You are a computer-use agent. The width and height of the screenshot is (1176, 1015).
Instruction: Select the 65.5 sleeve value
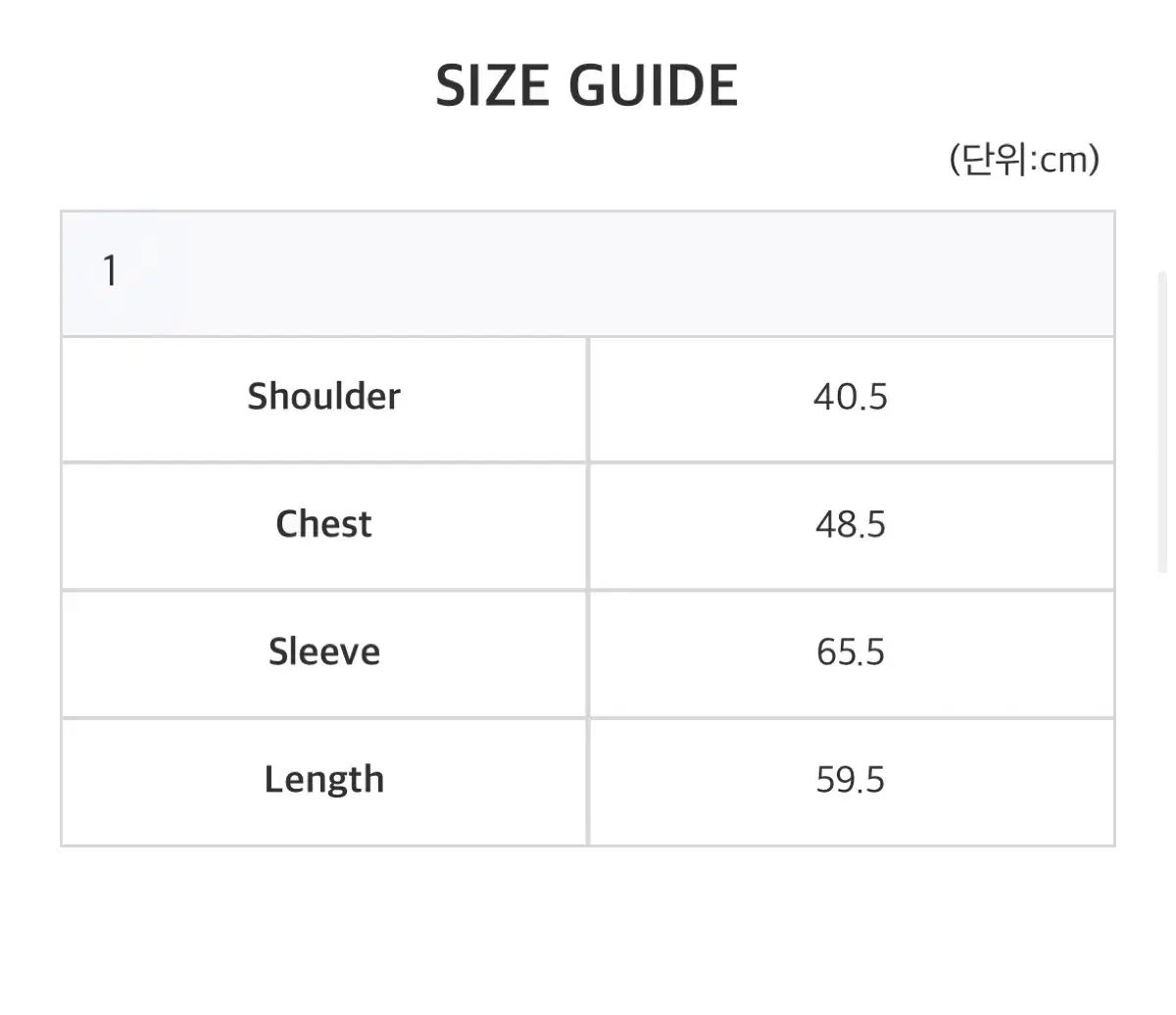point(850,652)
